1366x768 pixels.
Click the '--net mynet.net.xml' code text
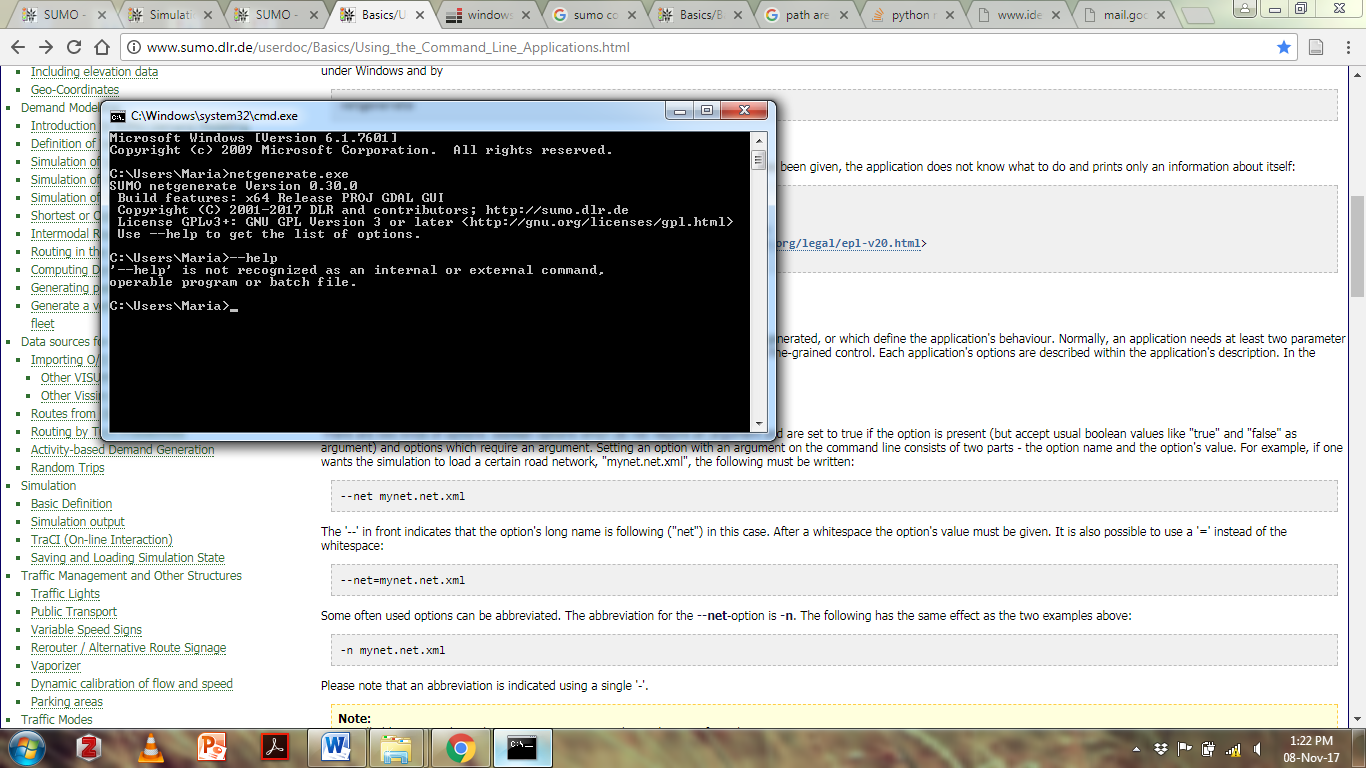coord(402,496)
